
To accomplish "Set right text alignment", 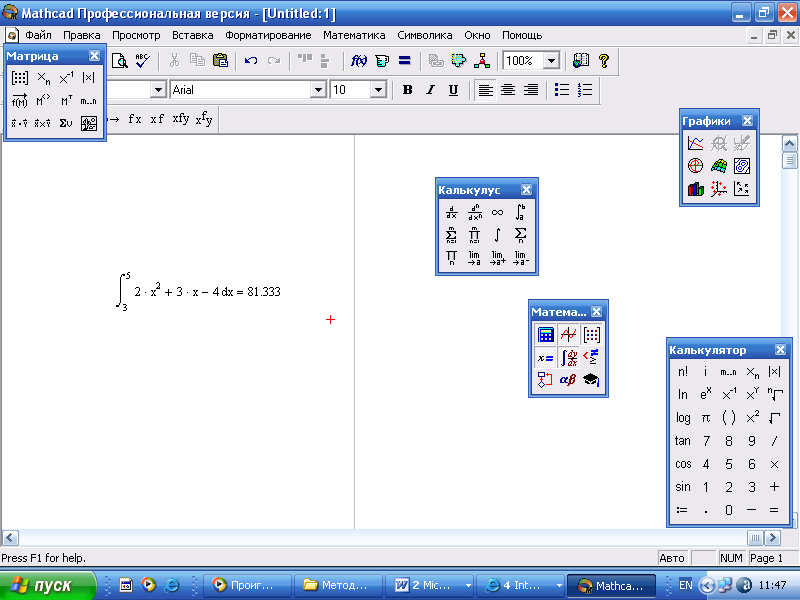I will pos(531,90).
